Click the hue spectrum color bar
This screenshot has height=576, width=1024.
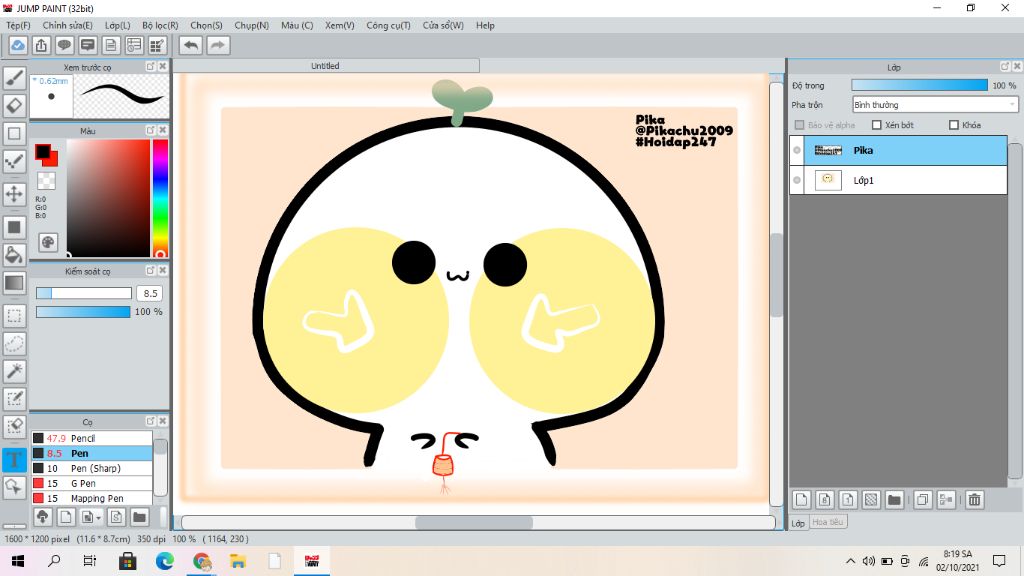pos(160,195)
